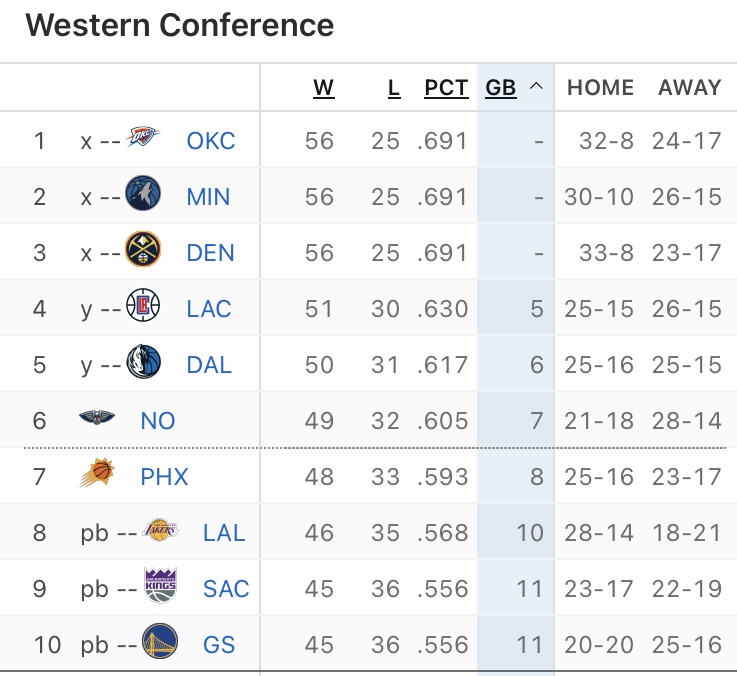This screenshot has height=676, width=737.
Task: Click the Denver Nuggets logo
Action: (144, 250)
